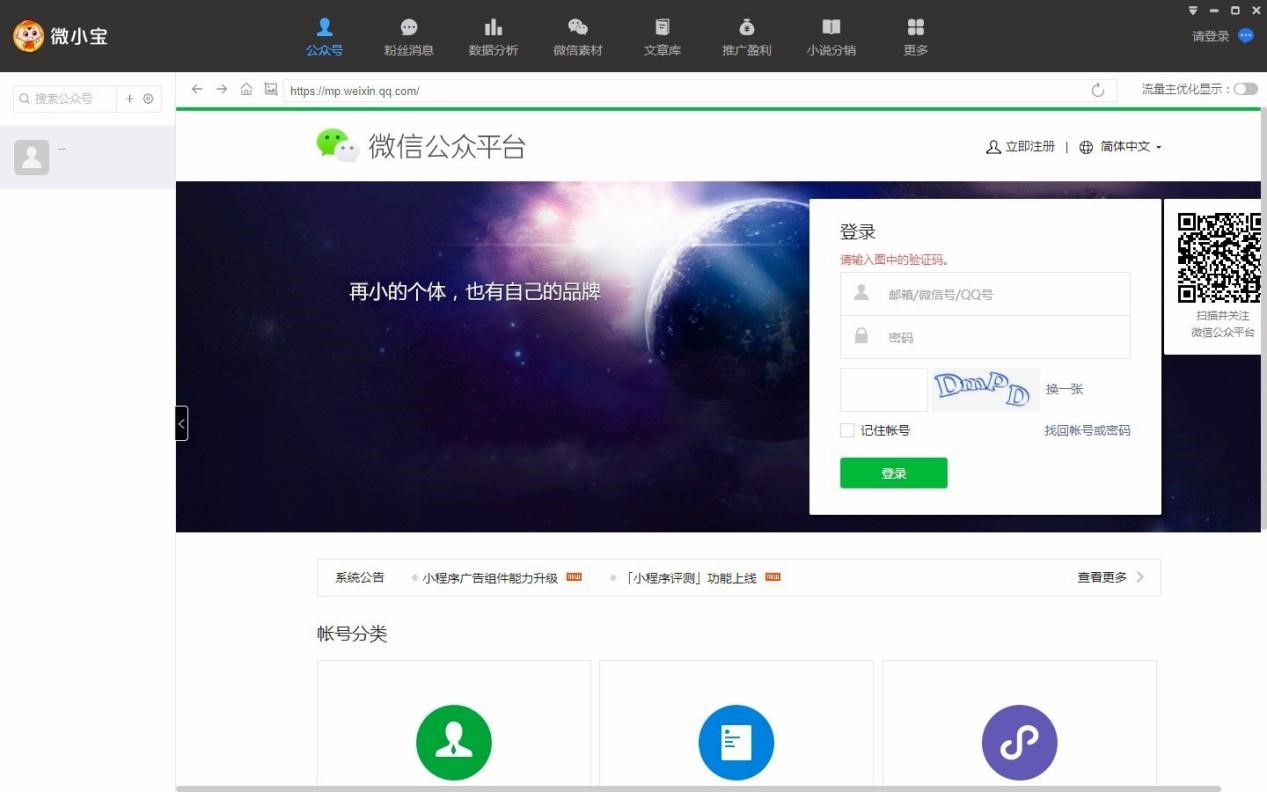The height and width of the screenshot is (792, 1267).
Task: Open 小说分销 tab
Action: 831,37
